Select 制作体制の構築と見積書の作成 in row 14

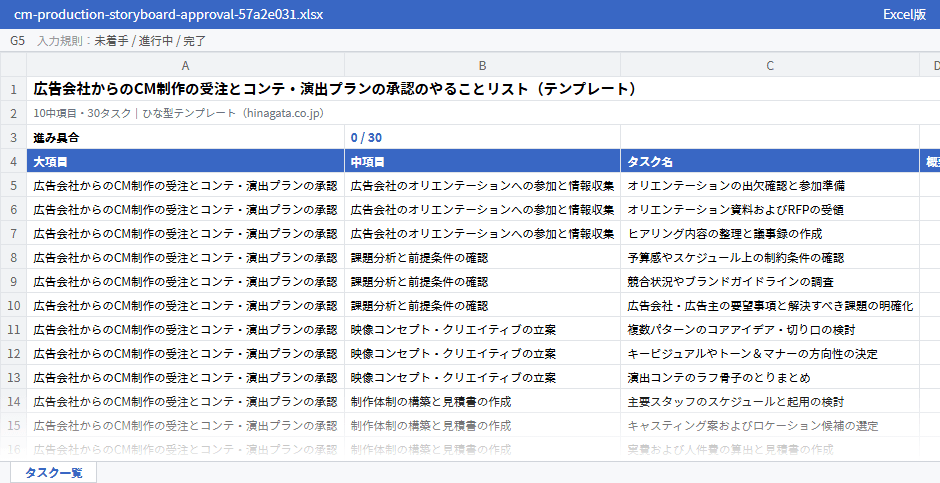point(482,401)
